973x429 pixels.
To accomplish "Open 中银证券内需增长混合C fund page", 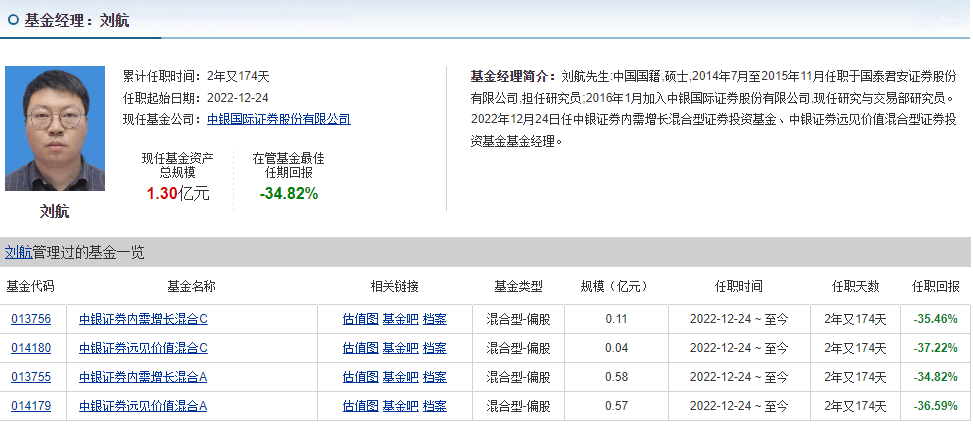I will click(x=143, y=319).
